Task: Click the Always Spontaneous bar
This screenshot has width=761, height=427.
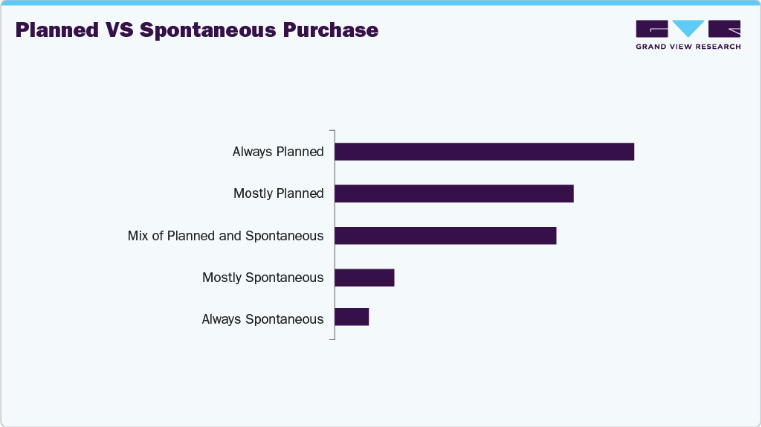Action: 352,317
